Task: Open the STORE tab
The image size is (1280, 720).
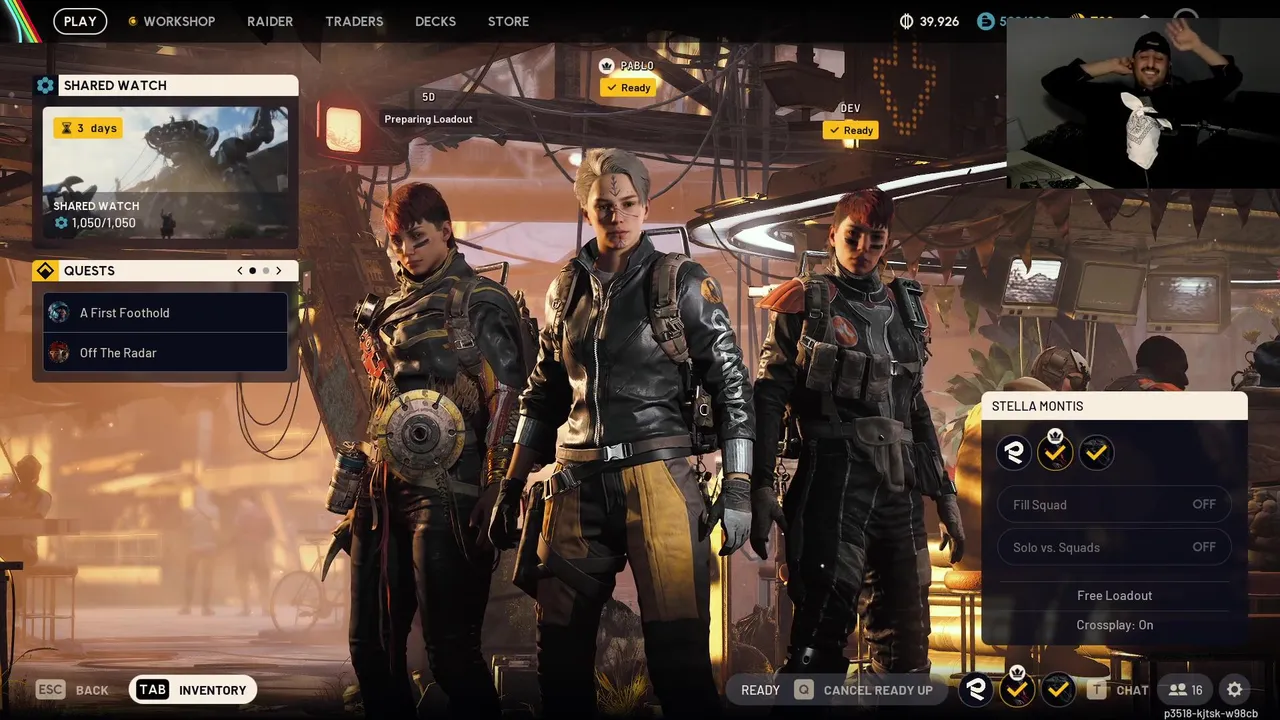Action: pyautogui.click(x=508, y=21)
